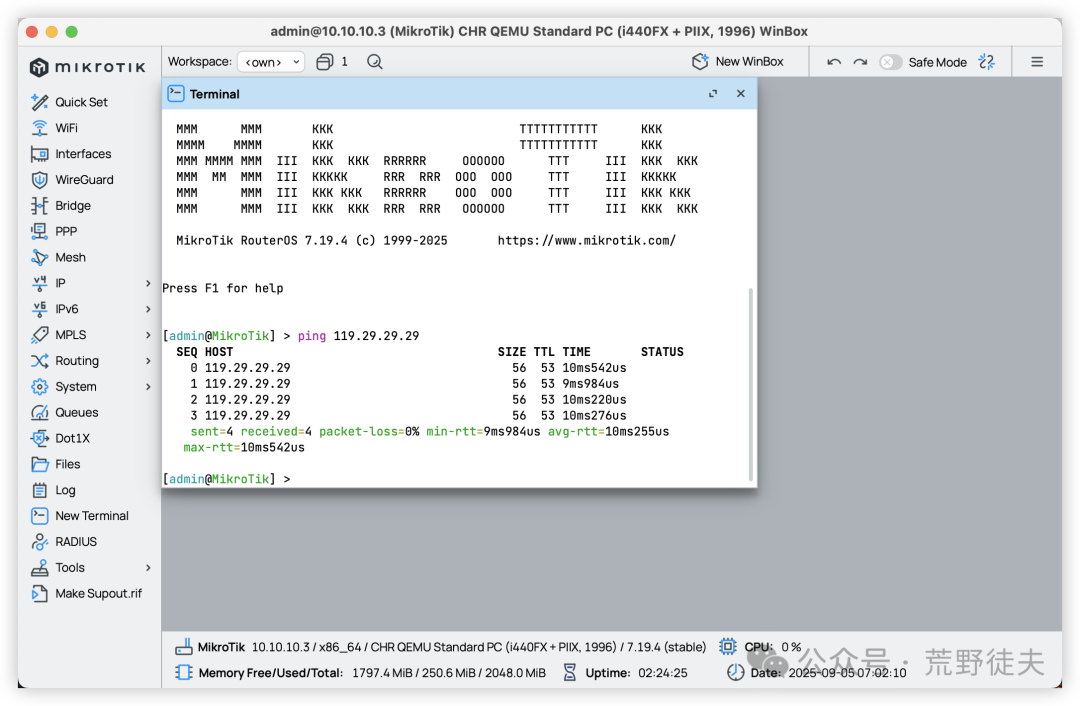Select the Files menu label
This screenshot has width=1080, height=706.
pyautogui.click(x=68, y=464)
